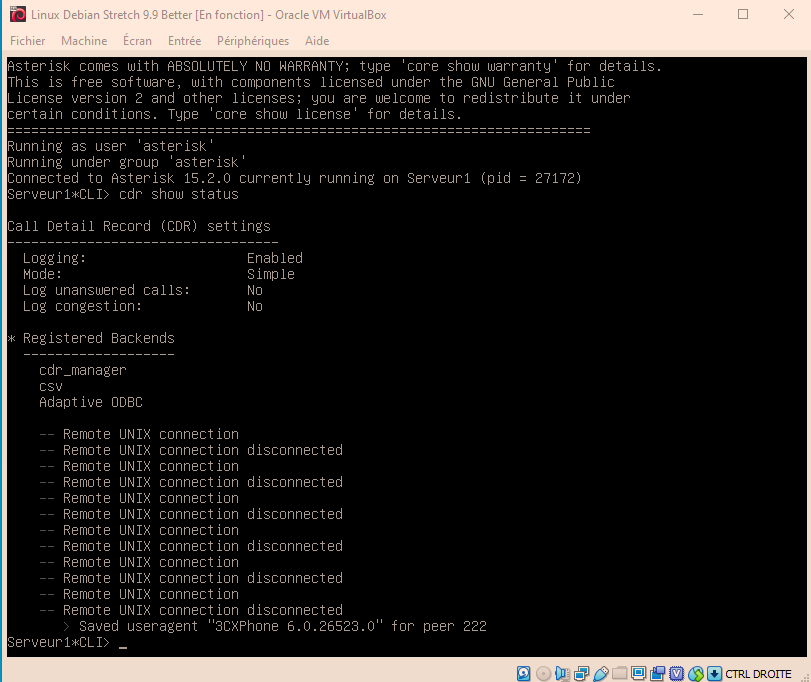The image size is (811, 682).
Task: Open the audio status icon
Action: click(562, 673)
